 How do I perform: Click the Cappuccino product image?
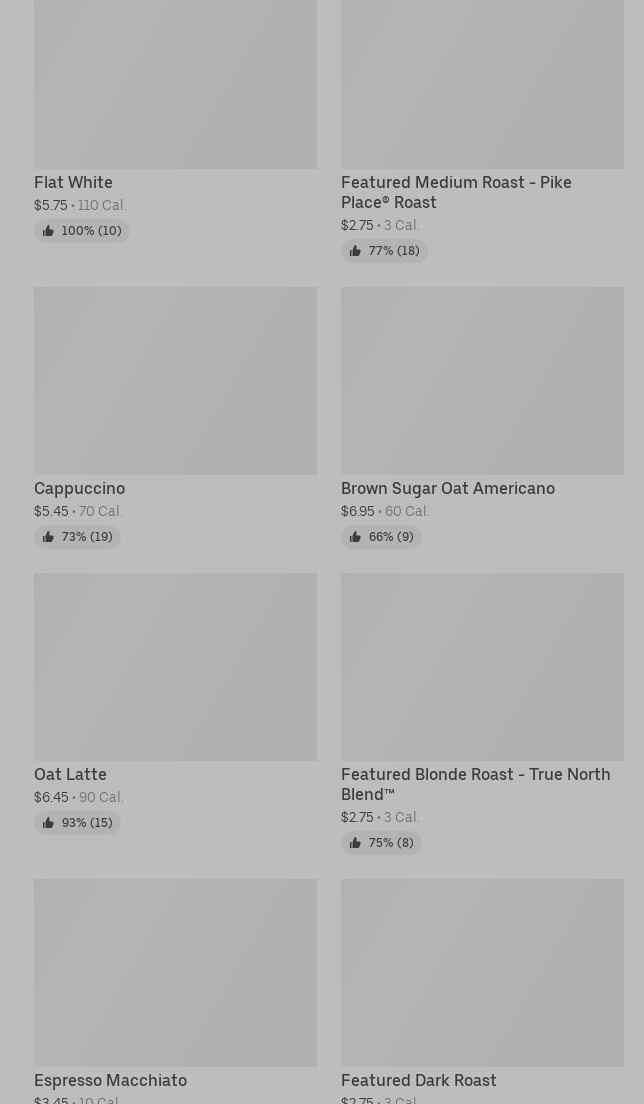tap(175, 381)
